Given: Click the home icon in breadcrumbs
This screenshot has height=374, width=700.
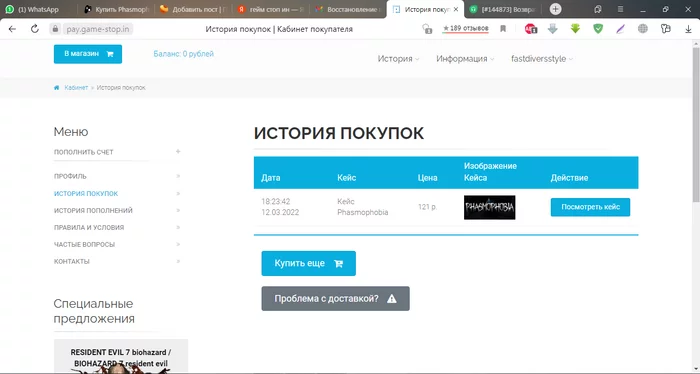Looking at the screenshot, I should [57, 88].
